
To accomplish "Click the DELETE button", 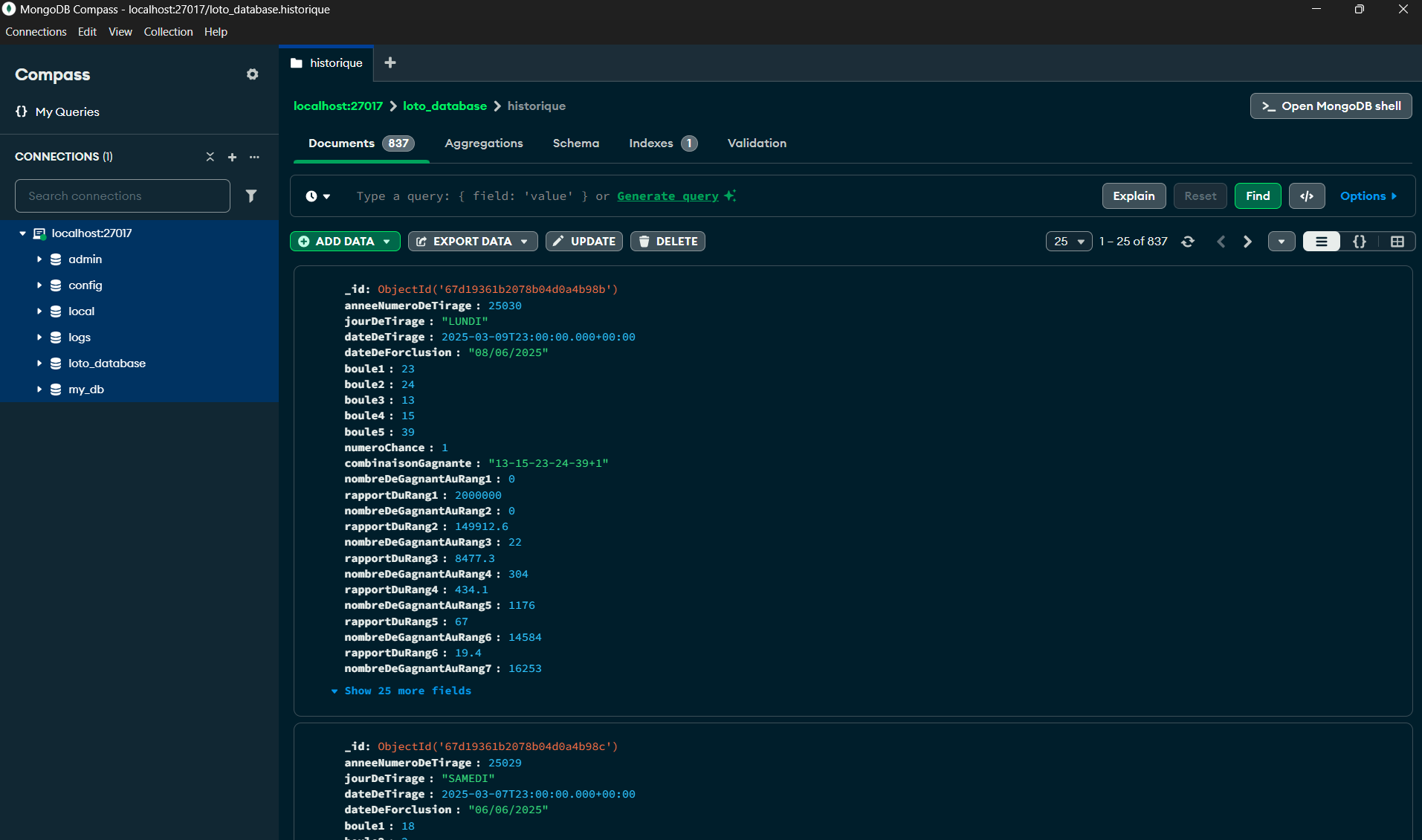I will pyautogui.click(x=668, y=242).
